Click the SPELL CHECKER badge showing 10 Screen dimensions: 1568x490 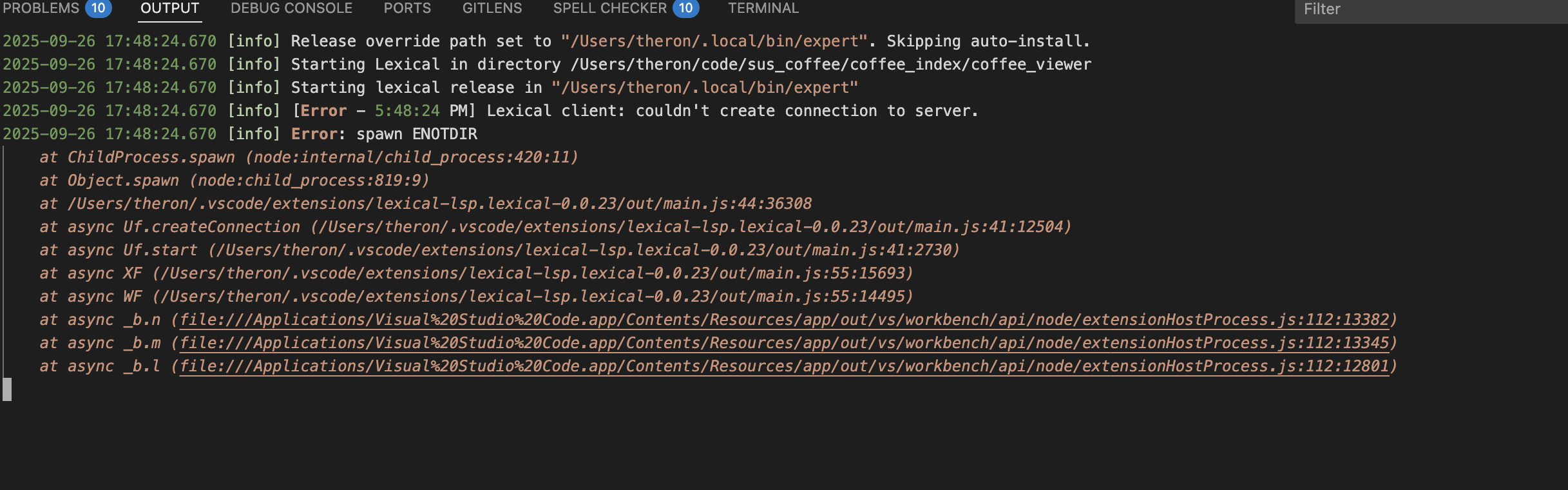[685, 8]
